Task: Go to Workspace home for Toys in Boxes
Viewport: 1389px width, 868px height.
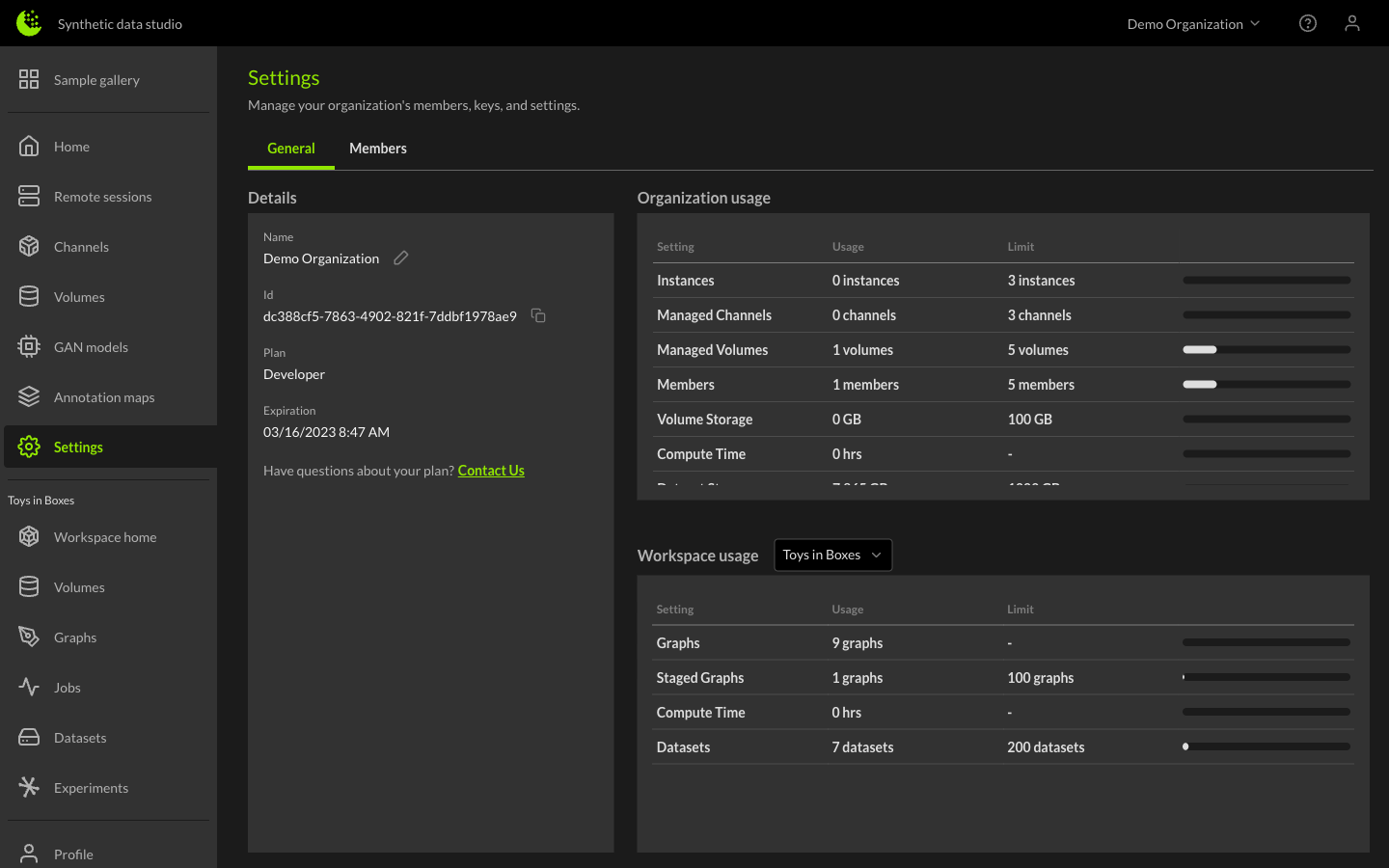Action: pyautogui.click(x=104, y=536)
